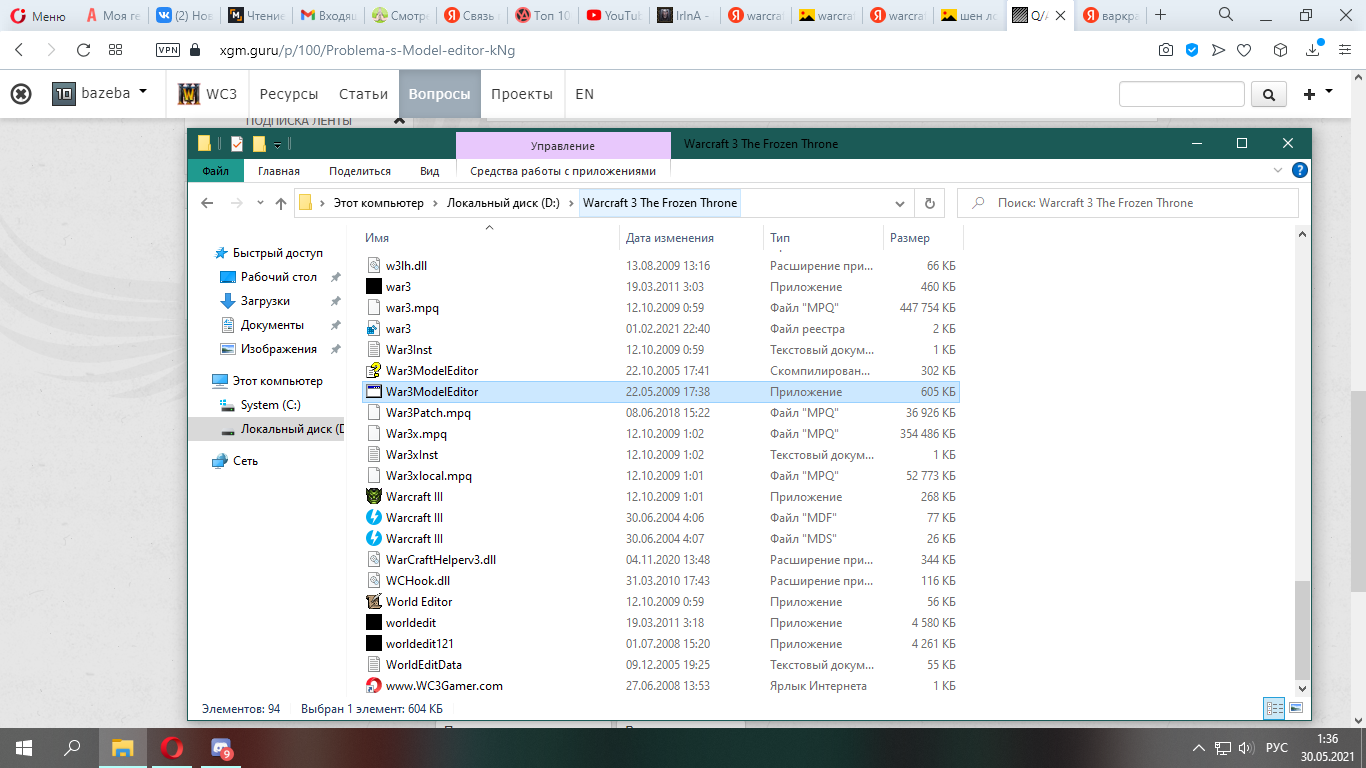
Task: Click the Properties quick access toolbar icon
Action: [237, 143]
